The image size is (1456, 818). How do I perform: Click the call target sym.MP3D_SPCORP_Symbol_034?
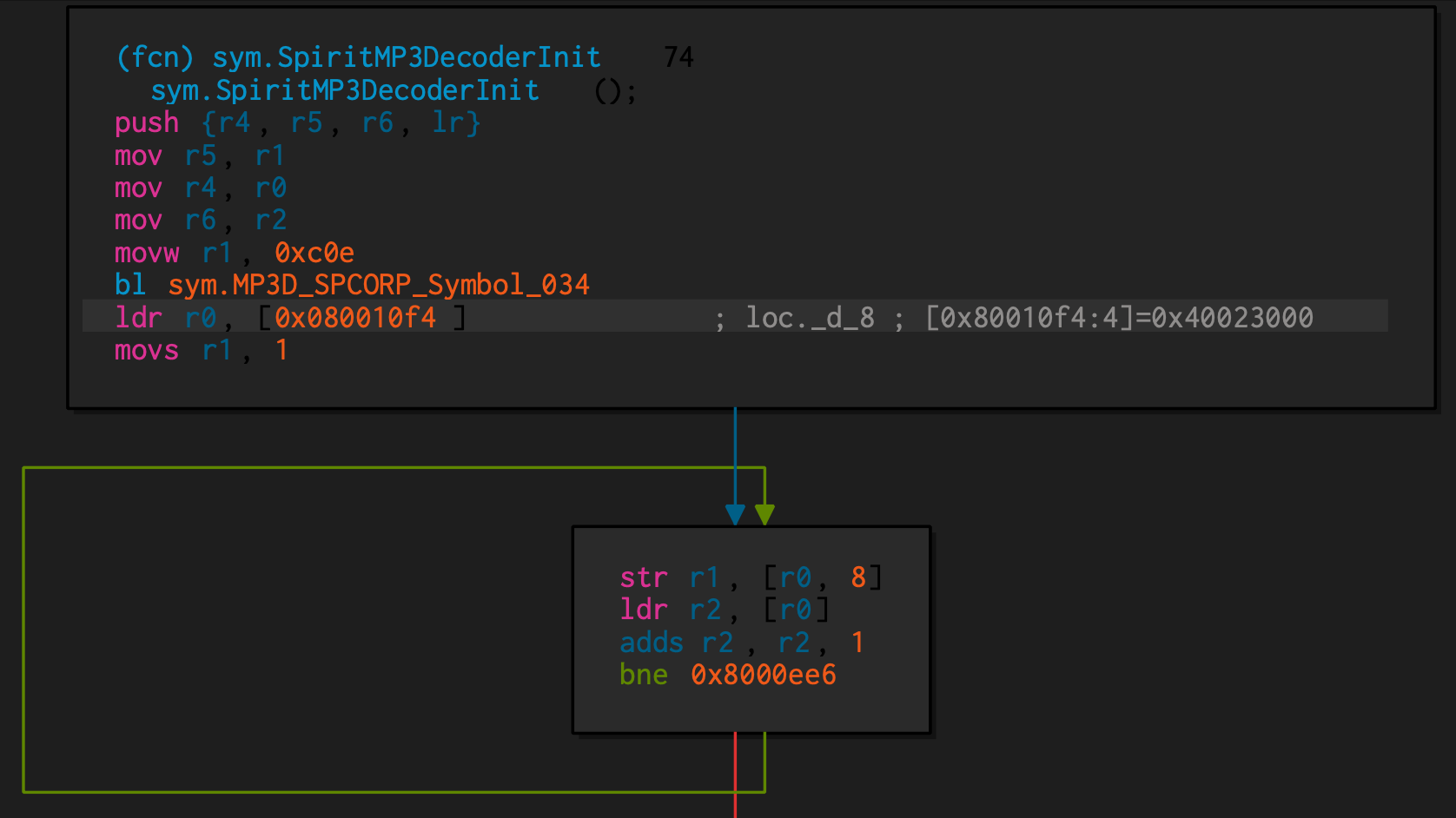click(380, 285)
